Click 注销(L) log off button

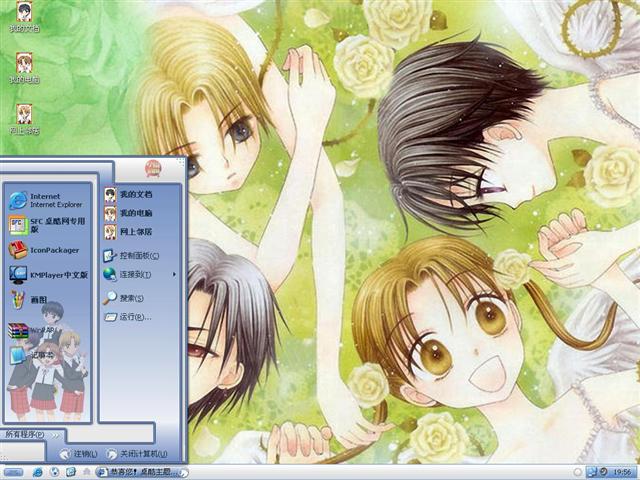click(78, 454)
